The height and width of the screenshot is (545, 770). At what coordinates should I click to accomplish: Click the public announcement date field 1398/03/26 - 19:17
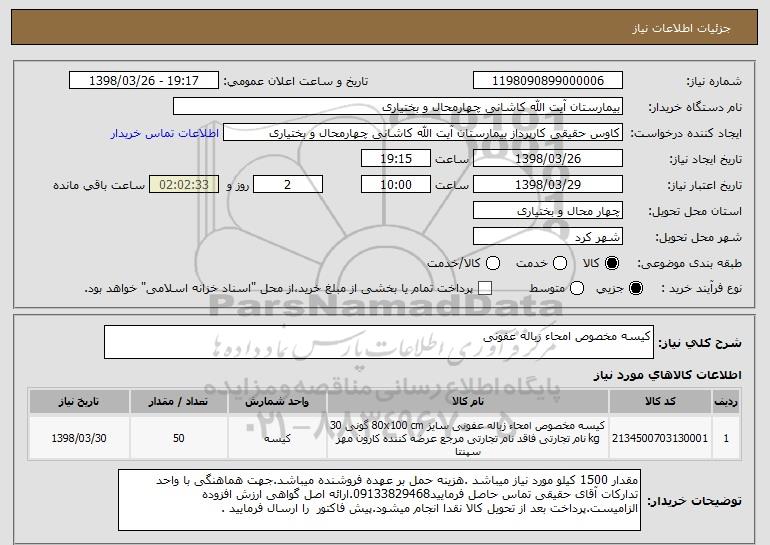click(x=144, y=81)
